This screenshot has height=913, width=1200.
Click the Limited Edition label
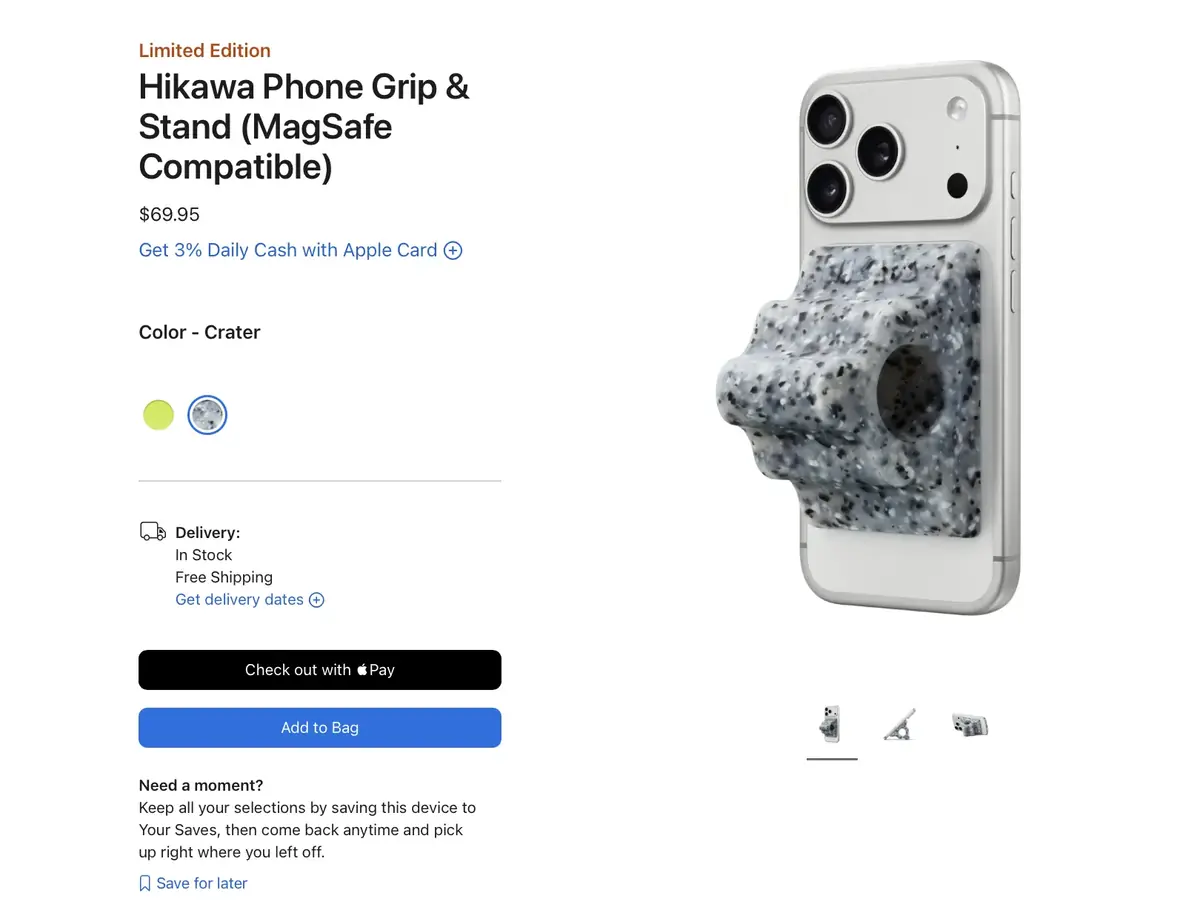(204, 50)
